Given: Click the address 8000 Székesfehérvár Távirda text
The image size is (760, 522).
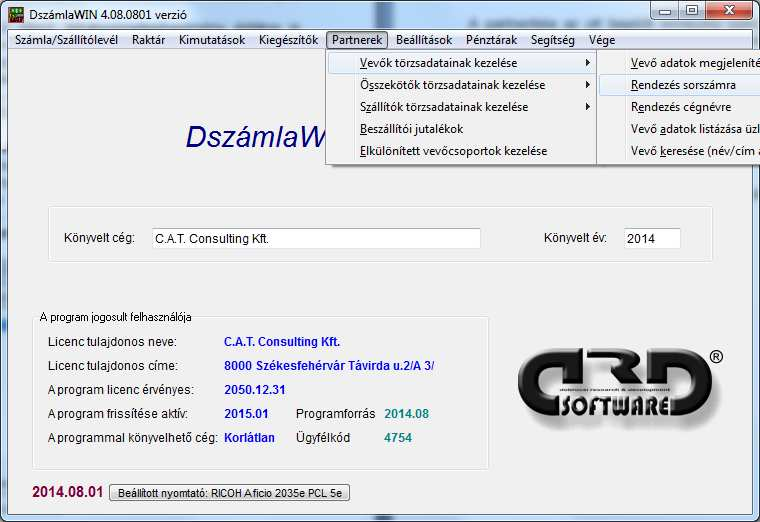Looking at the screenshot, I should coord(329,366).
